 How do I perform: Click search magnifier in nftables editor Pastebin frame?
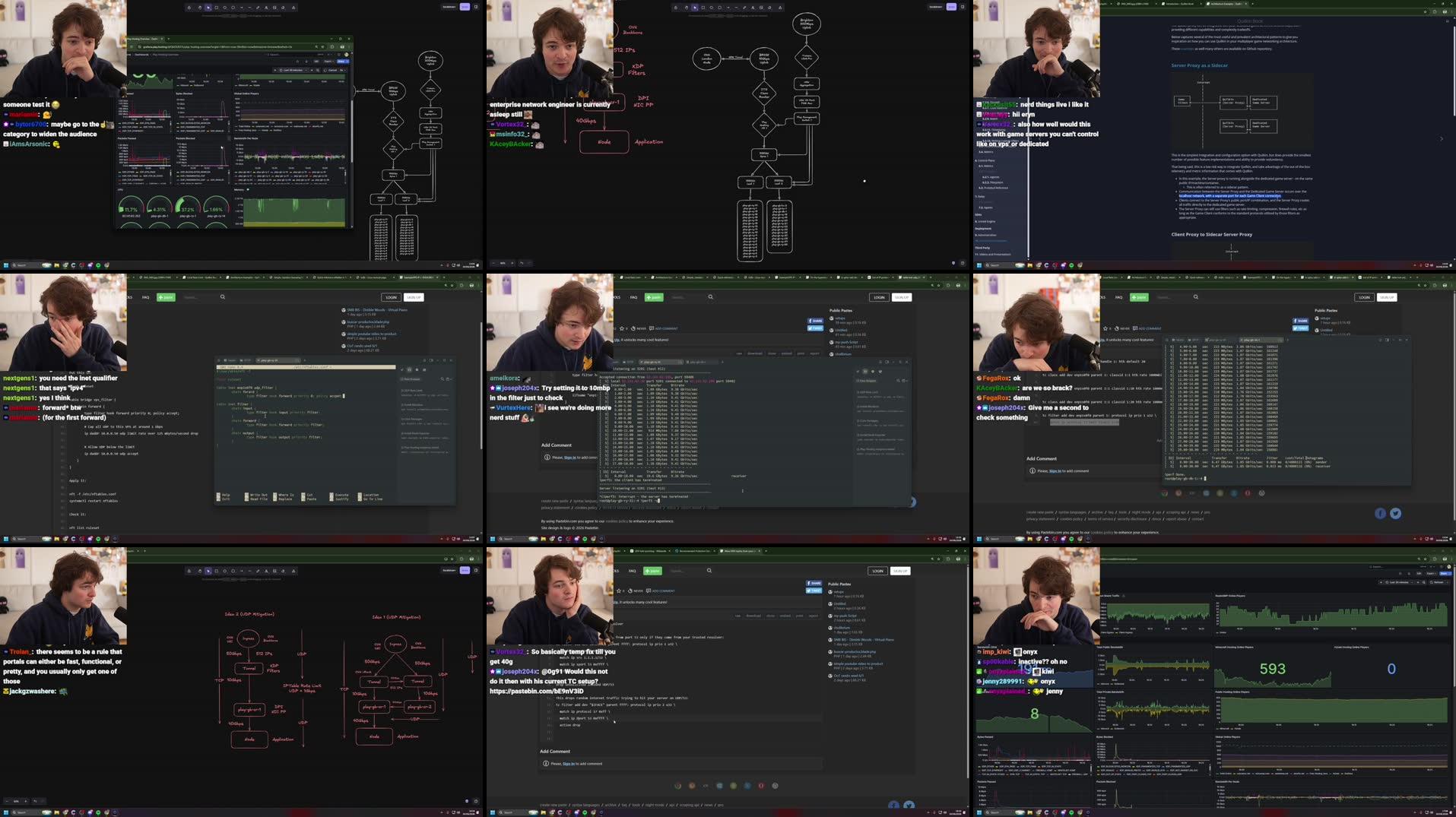pos(223,297)
